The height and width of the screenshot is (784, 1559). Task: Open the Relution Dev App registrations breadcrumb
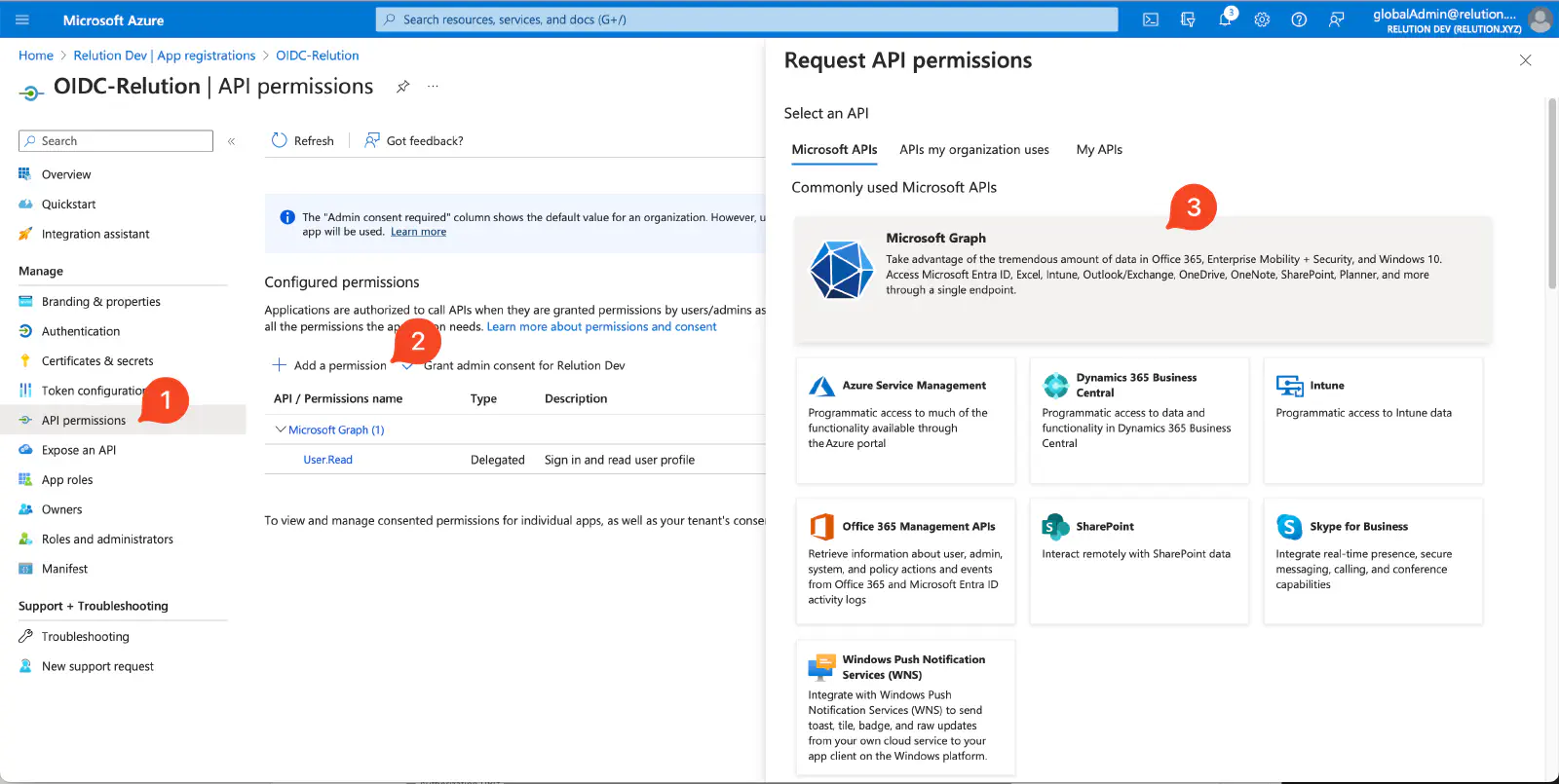[165, 56]
